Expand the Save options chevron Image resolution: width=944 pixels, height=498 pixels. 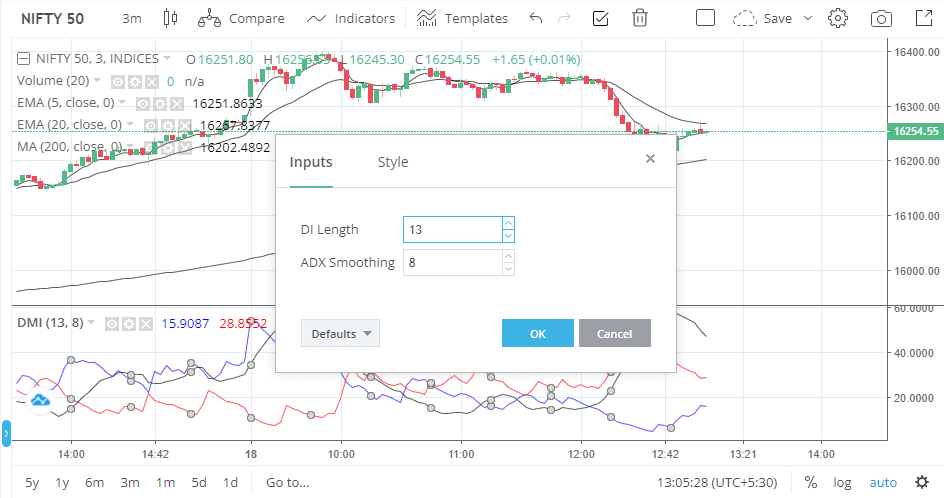tap(808, 19)
